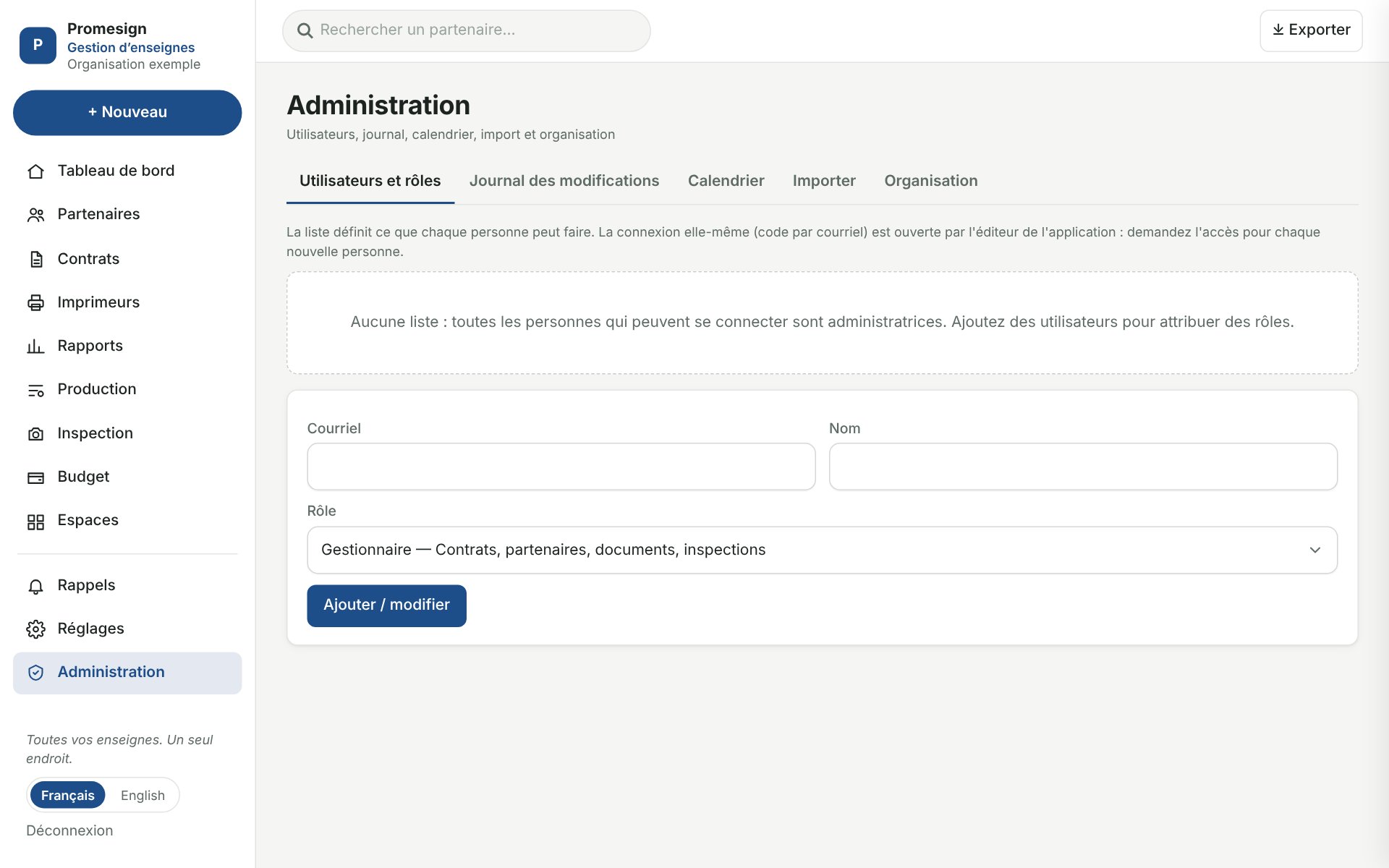Open Tableau de bord in sidebar
1389x868 pixels.
[x=116, y=171]
